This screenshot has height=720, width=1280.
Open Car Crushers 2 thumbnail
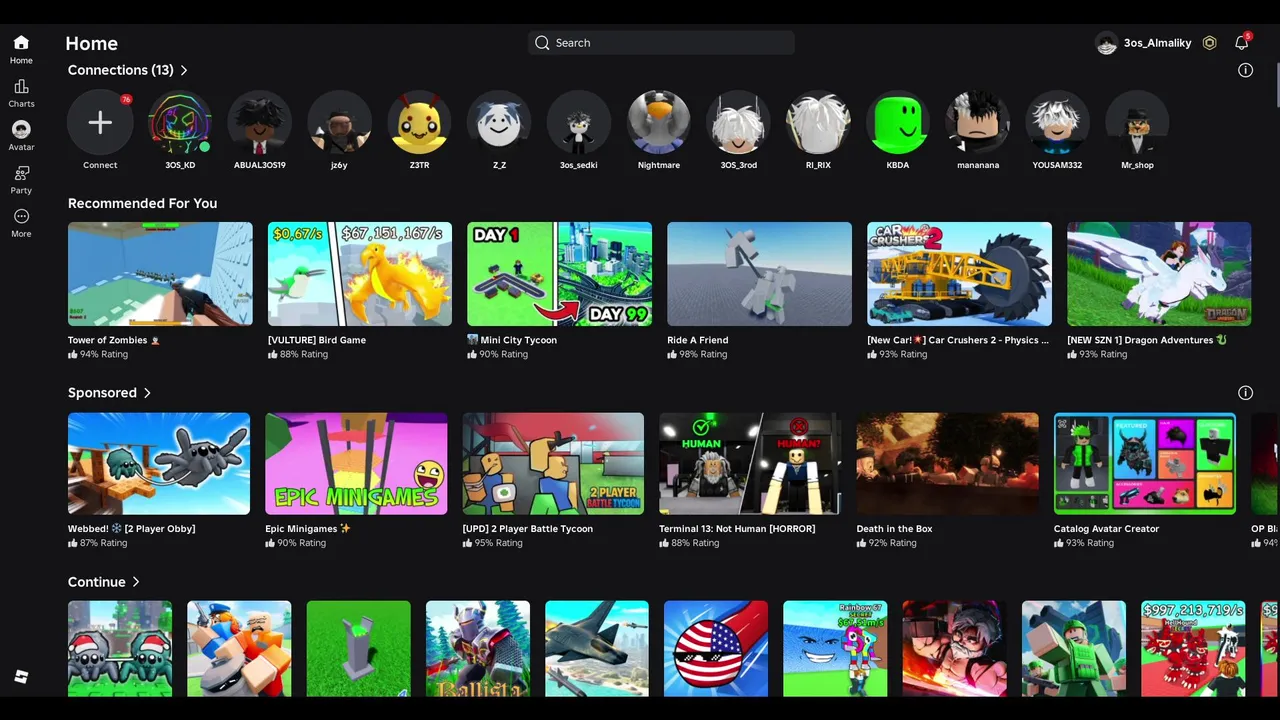point(959,274)
